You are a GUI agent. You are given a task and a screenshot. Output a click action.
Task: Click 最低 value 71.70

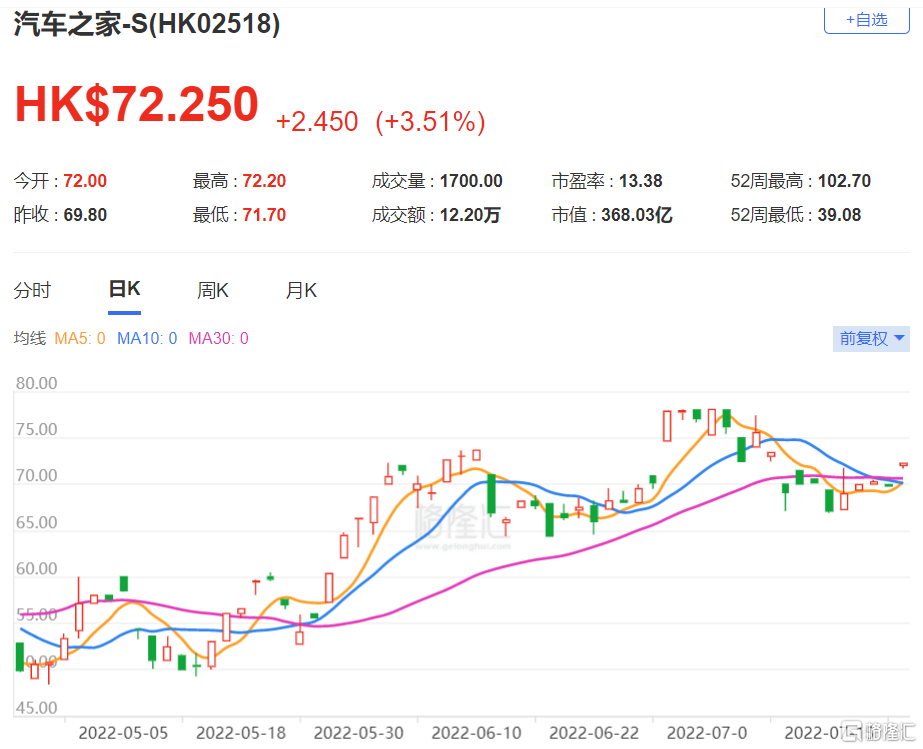click(x=264, y=215)
